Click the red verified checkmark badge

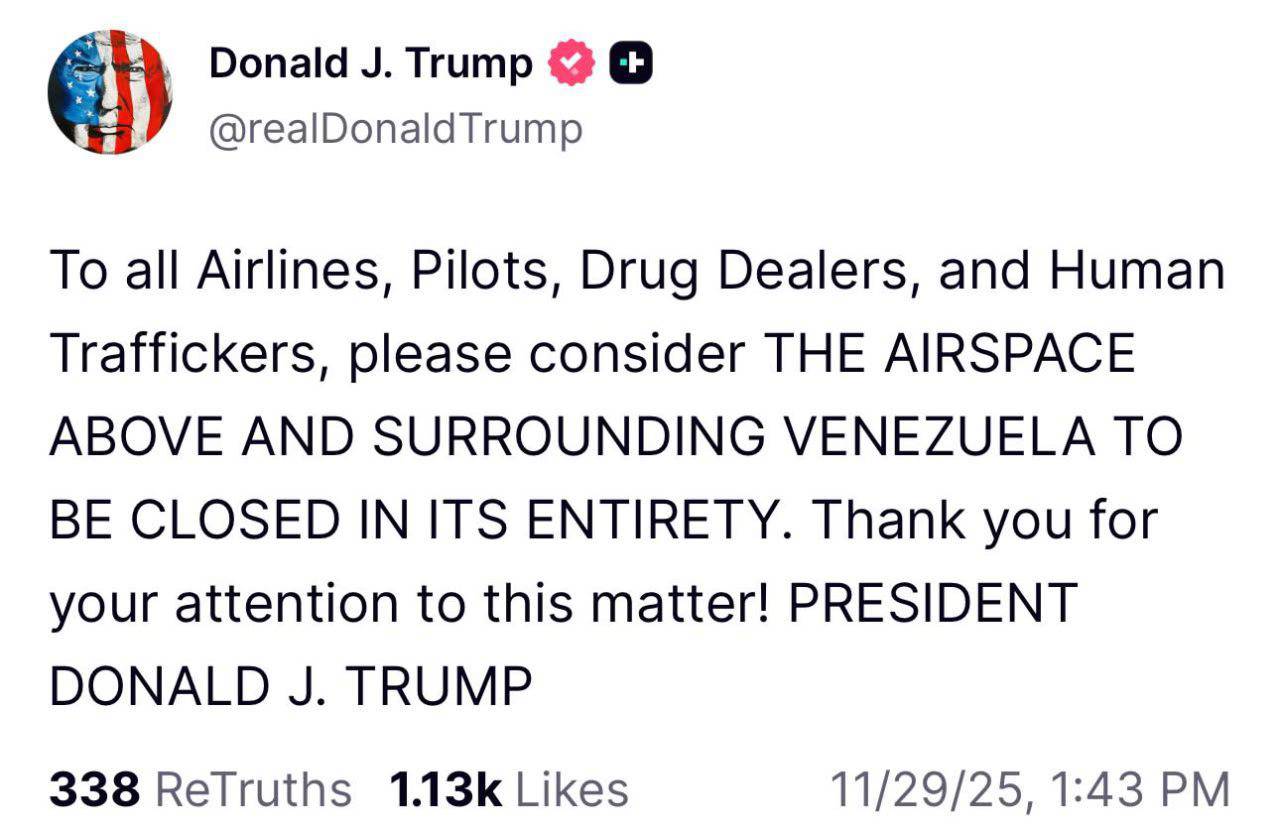pyautogui.click(x=572, y=65)
